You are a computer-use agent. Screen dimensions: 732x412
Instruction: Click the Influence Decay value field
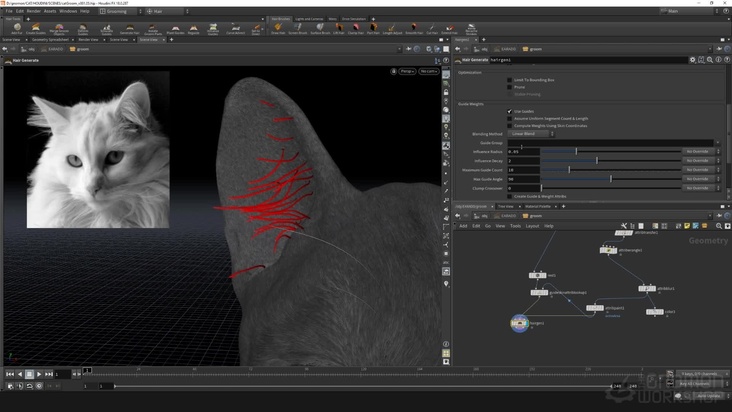click(x=523, y=160)
